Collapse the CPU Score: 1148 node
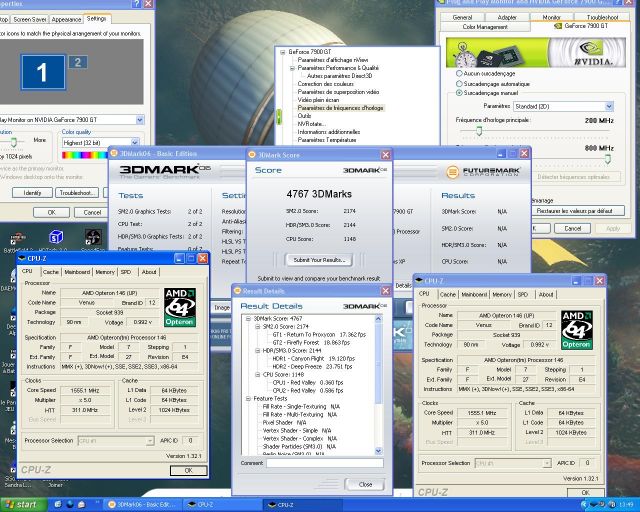 pos(258,374)
